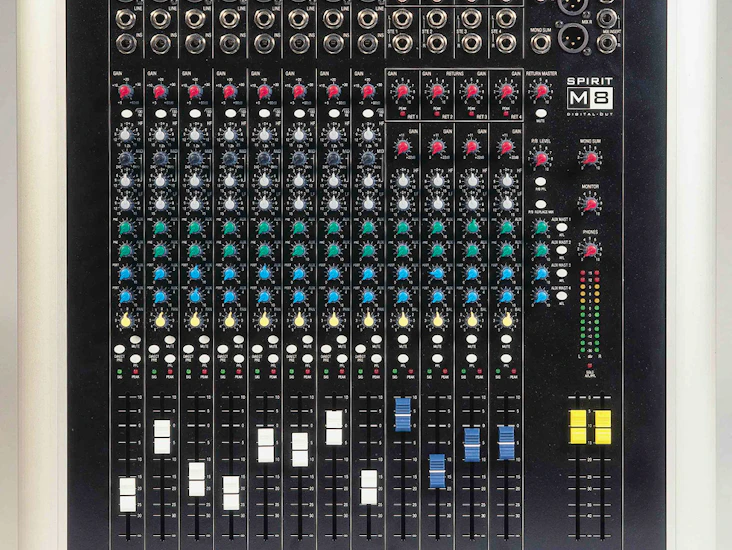Click the stereo channel one red Gain knob
Screen dimensions: 732x550
click(402, 147)
